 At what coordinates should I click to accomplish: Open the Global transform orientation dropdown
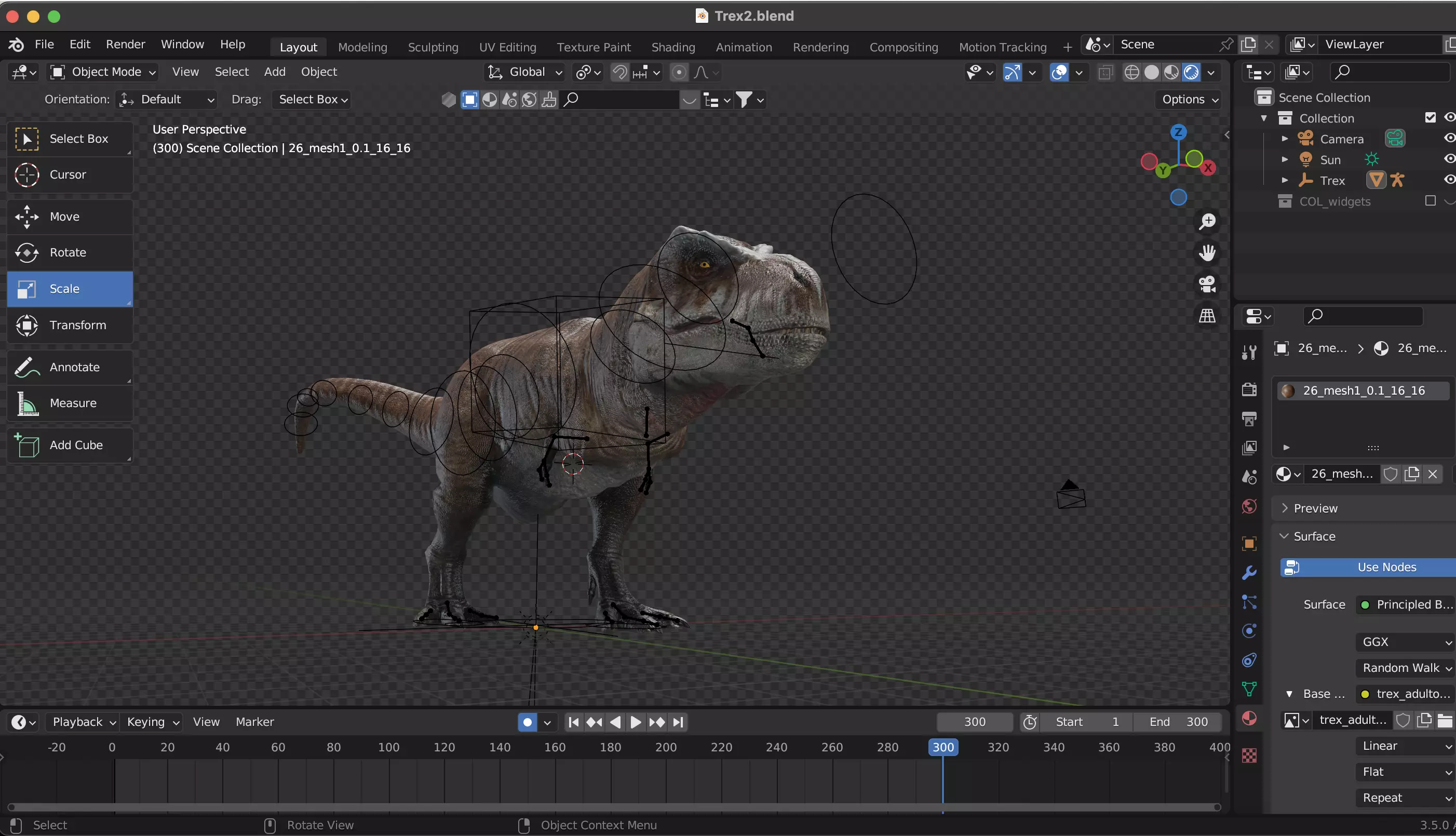click(524, 72)
